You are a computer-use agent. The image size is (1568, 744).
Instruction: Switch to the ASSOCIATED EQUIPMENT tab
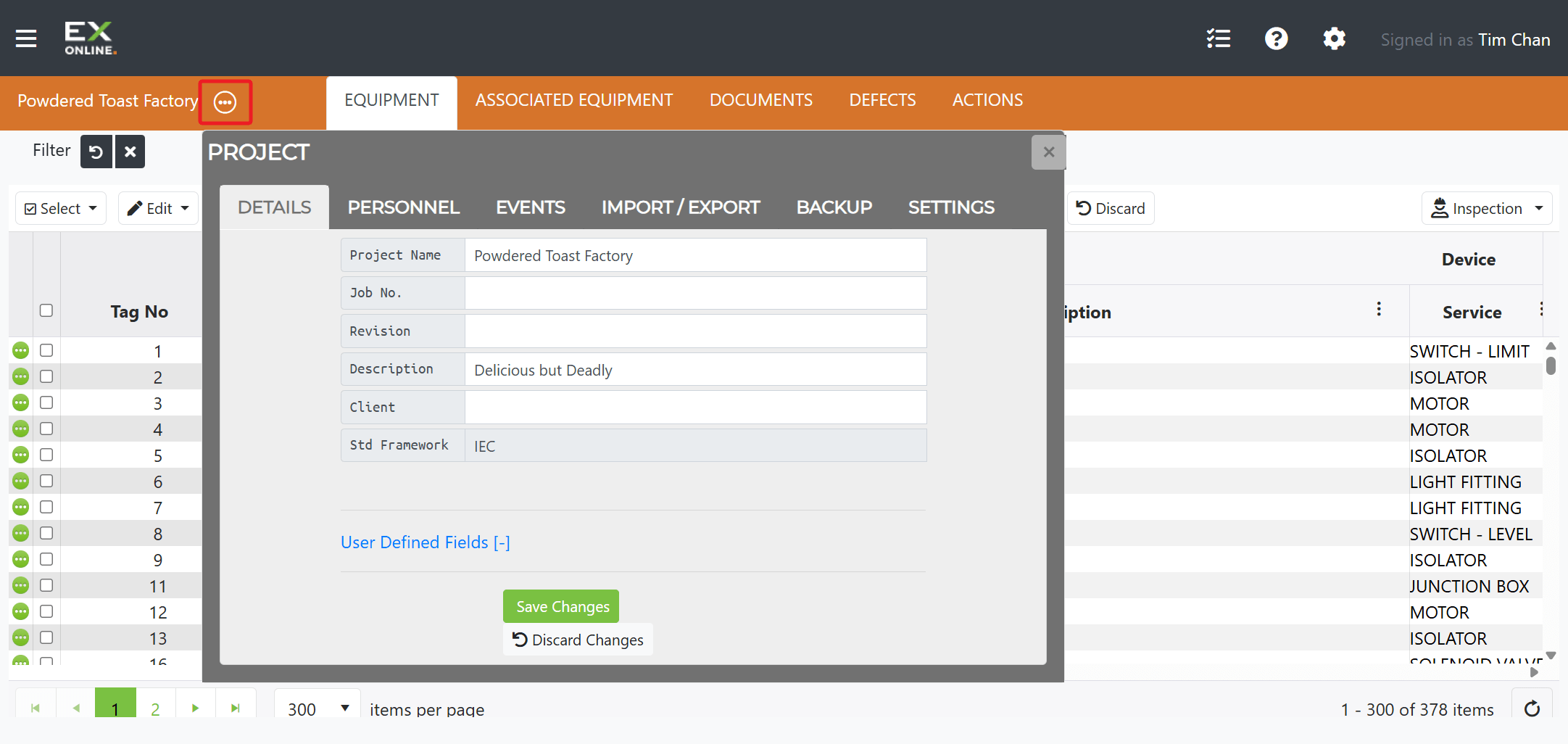tap(574, 100)
